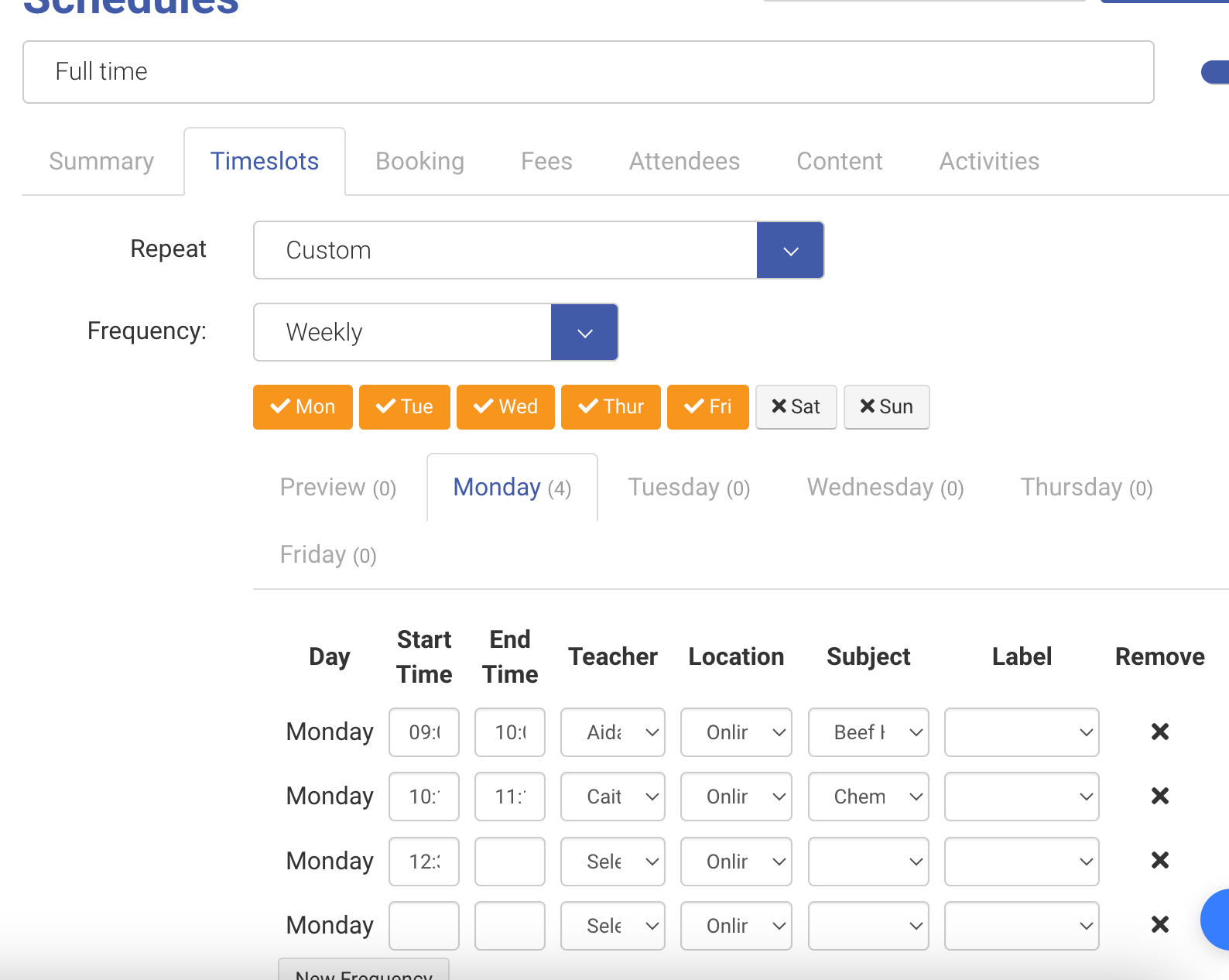1229x980 pixels.
Task: Click the blue toggle switch beside schedule name
Action: (x=1215, y=72)
